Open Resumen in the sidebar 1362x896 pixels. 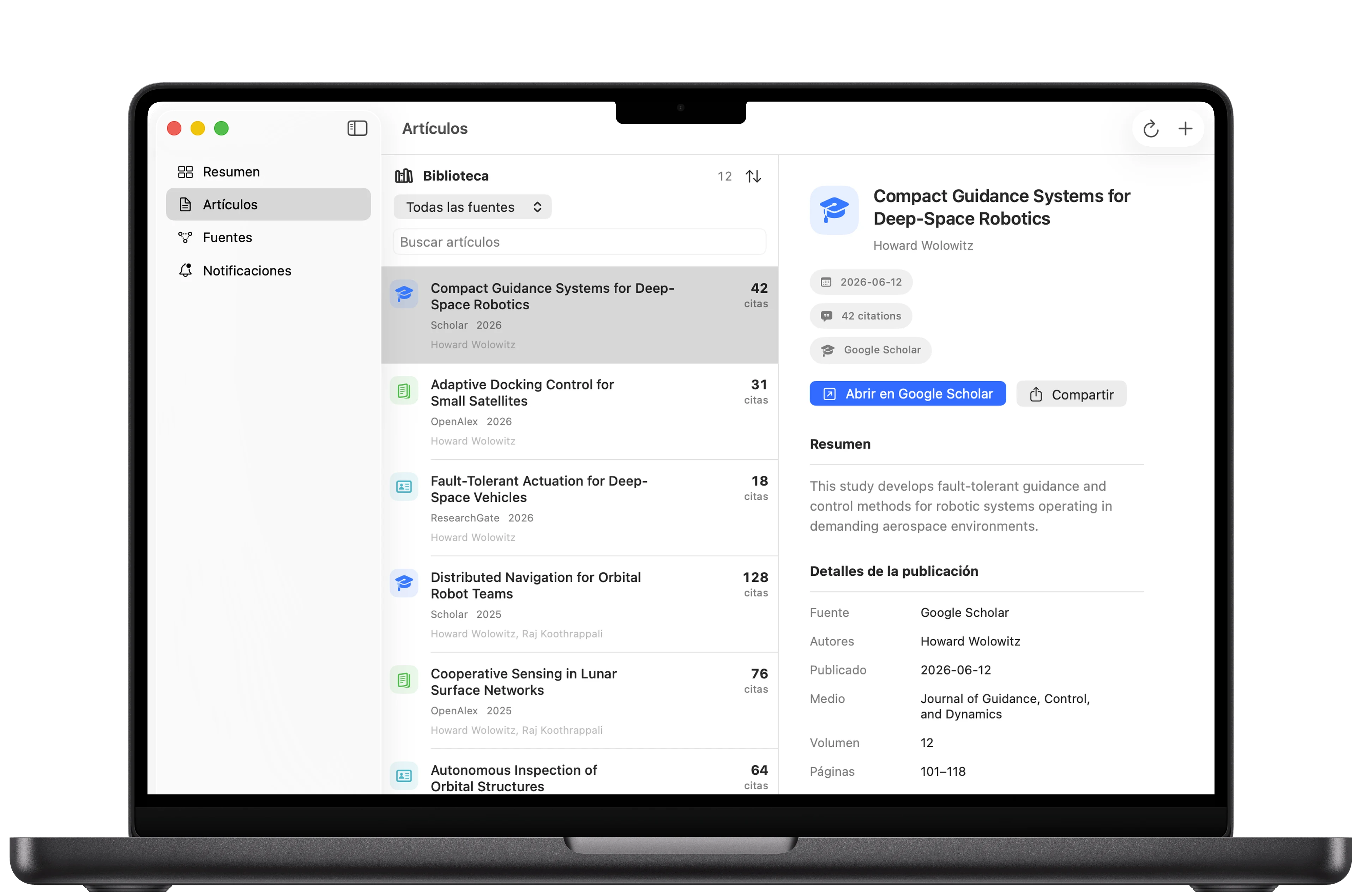269,172
